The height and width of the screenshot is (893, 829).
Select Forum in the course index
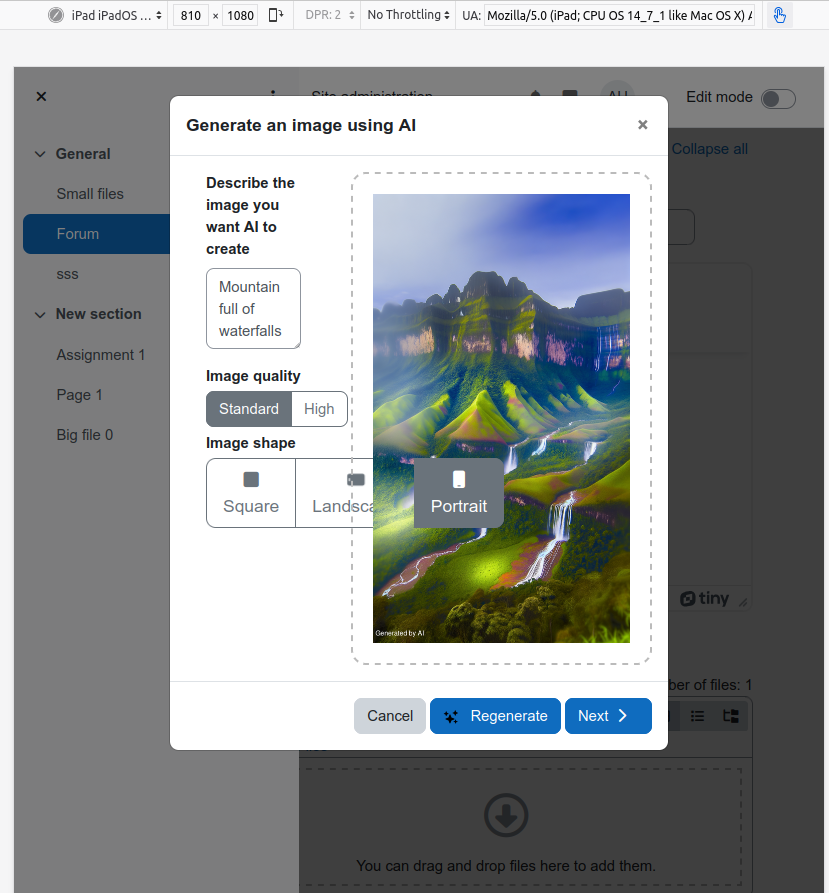96,234
